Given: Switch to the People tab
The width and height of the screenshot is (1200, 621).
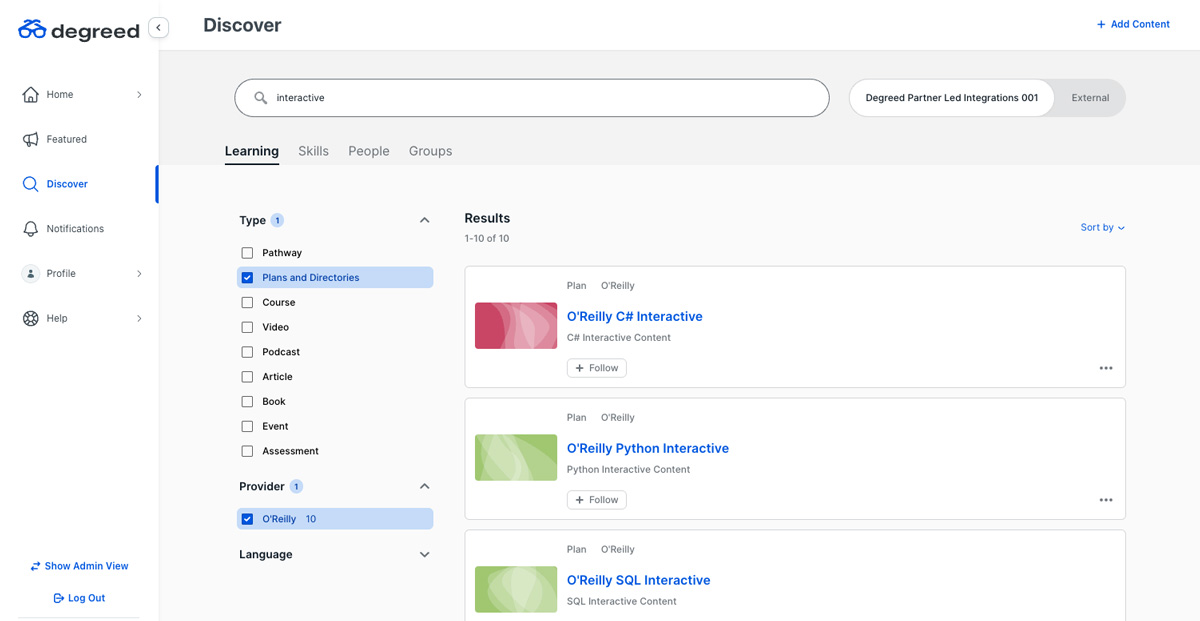Looking at the screenshot, I should click(x=369, y=151).
